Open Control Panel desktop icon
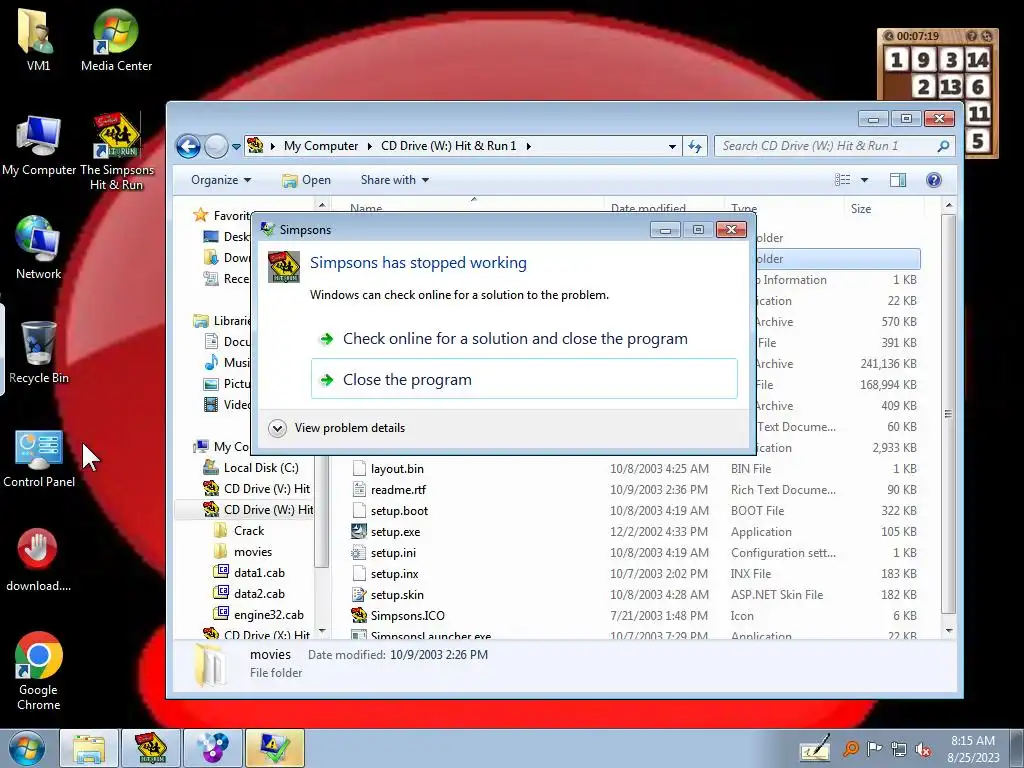Viewport: 1024px width, 768px height. coord(39,457)
